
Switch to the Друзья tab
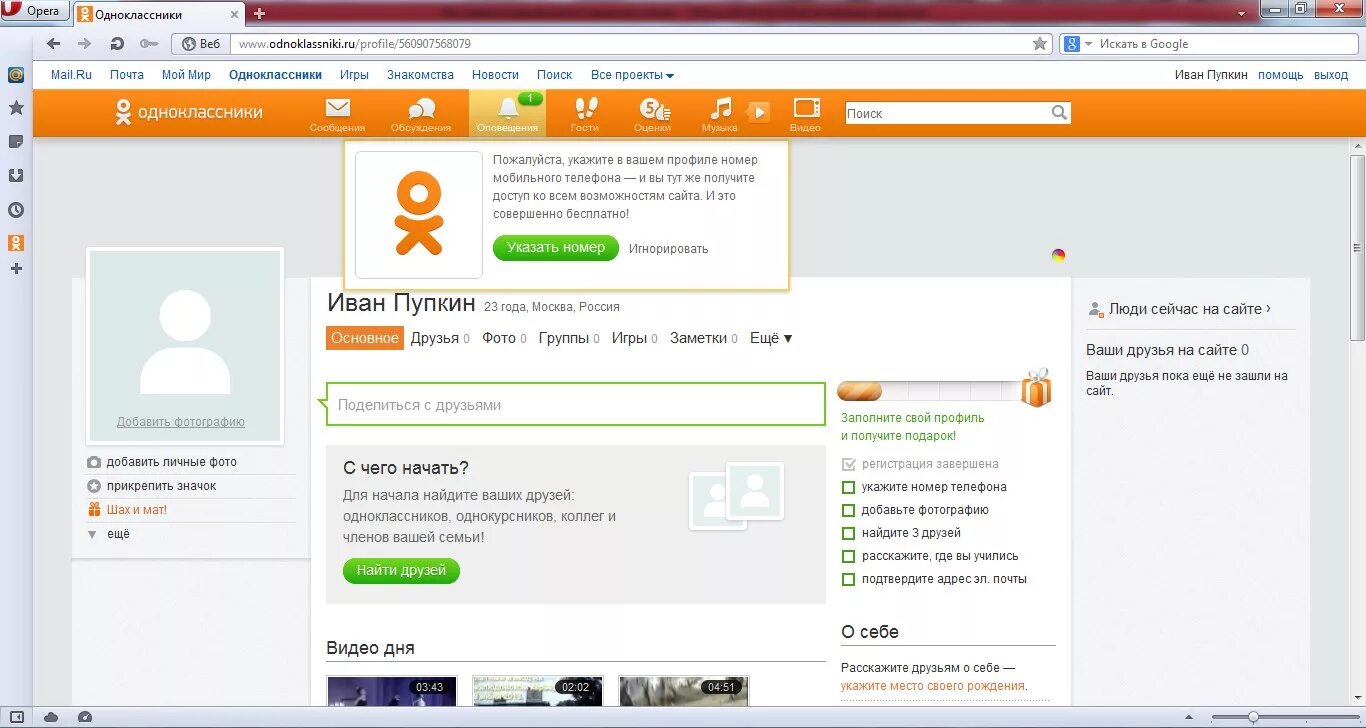(x=440, y=338)
